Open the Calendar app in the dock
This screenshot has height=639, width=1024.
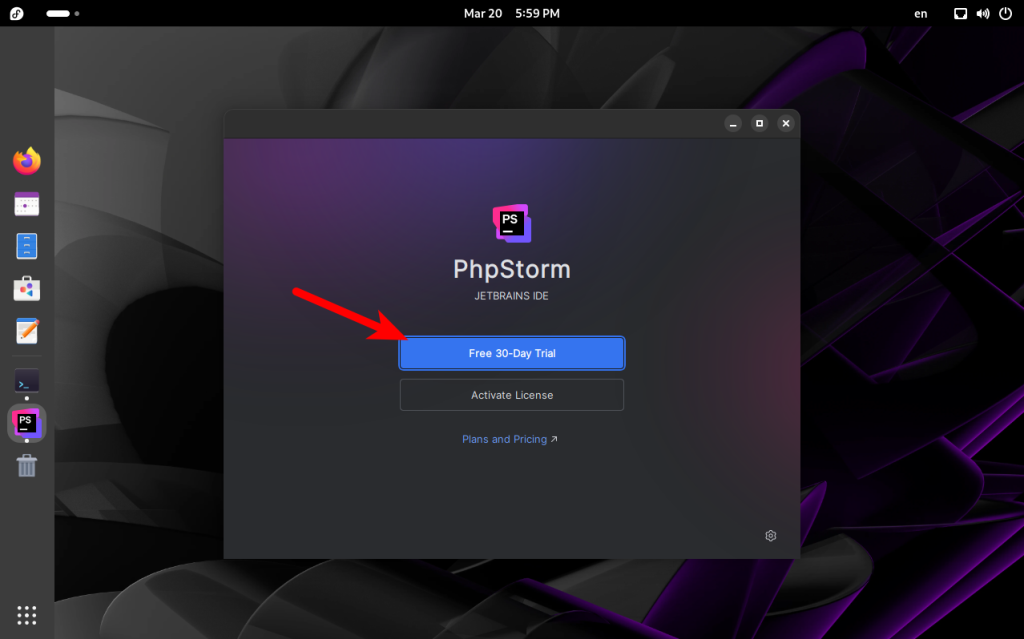[27, 204]
